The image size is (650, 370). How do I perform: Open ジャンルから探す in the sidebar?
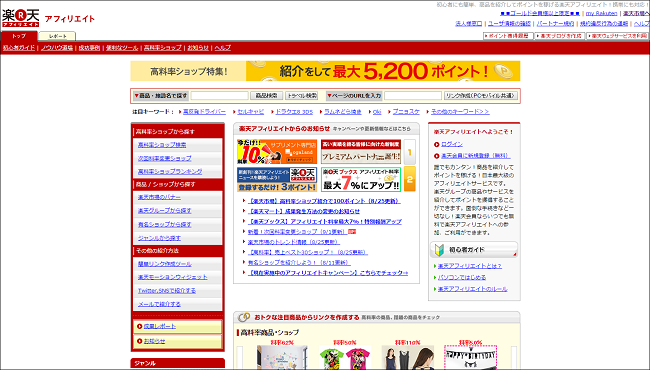(x=159, y=238)
